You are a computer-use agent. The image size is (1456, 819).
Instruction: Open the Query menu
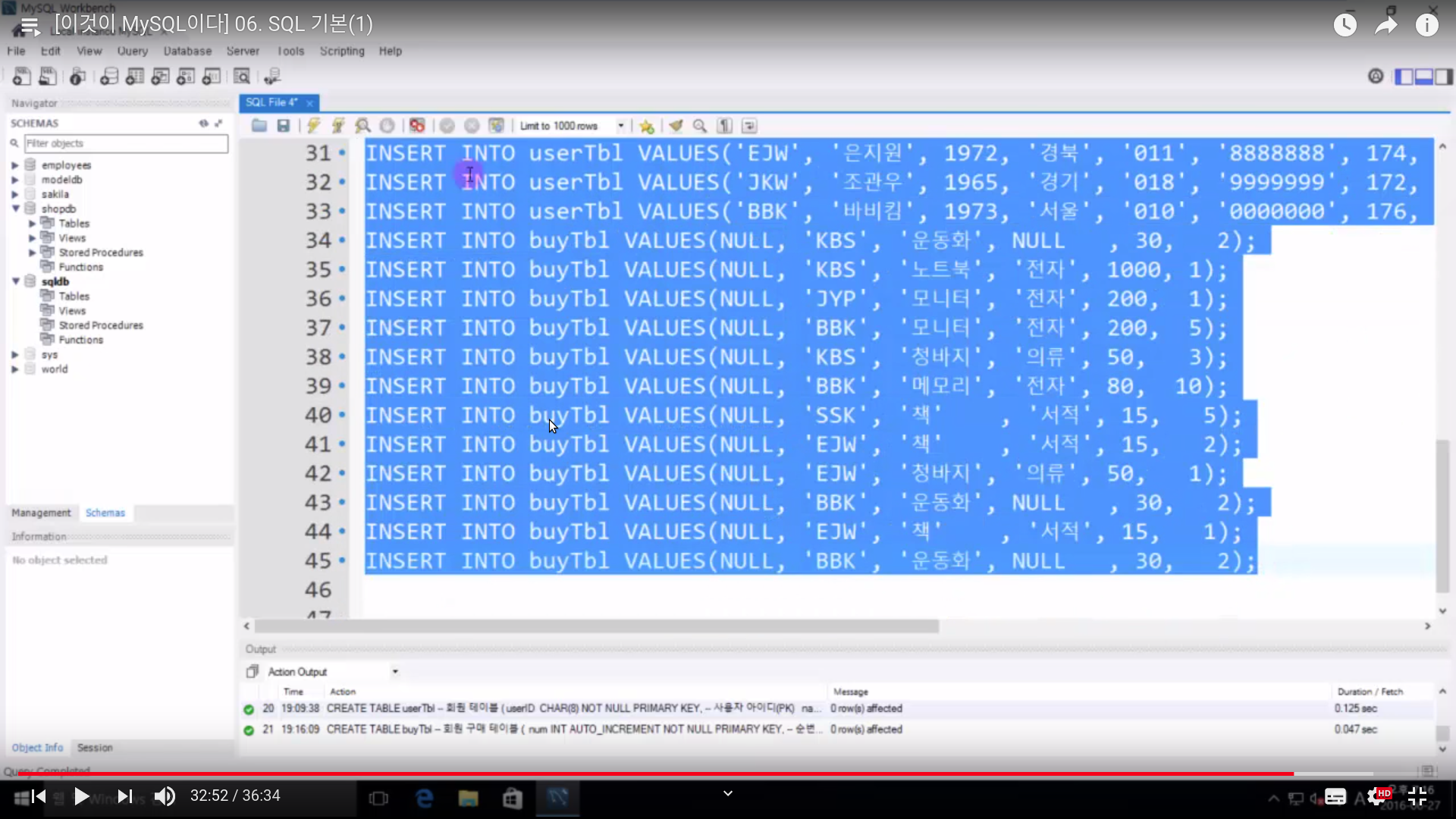point(132,51)
